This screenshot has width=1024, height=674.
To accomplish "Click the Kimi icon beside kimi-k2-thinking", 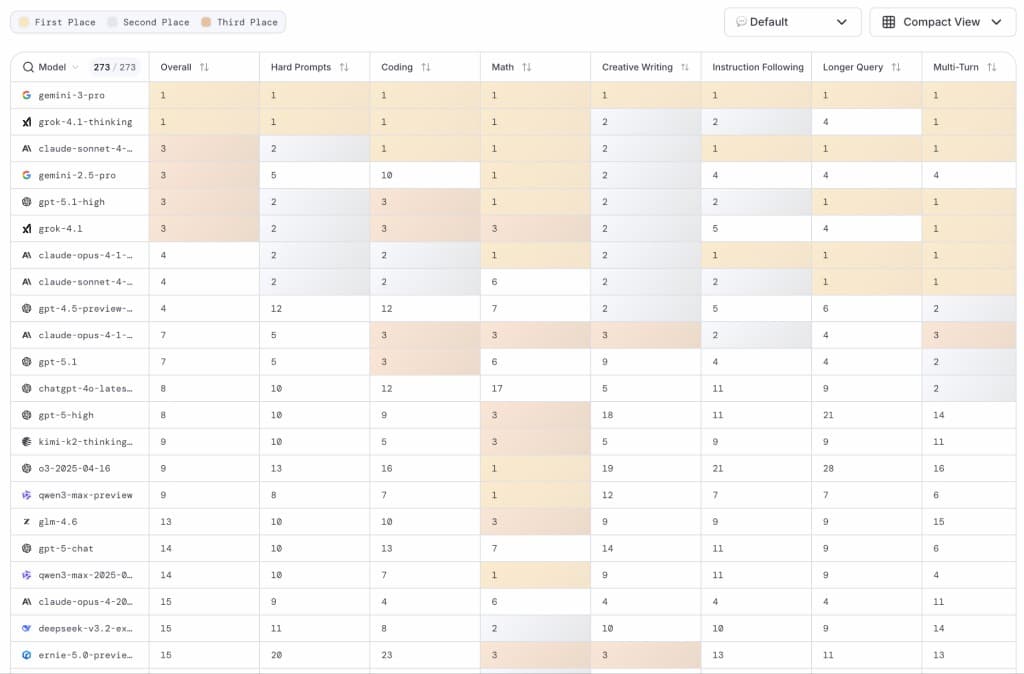I will click(25, 441).
